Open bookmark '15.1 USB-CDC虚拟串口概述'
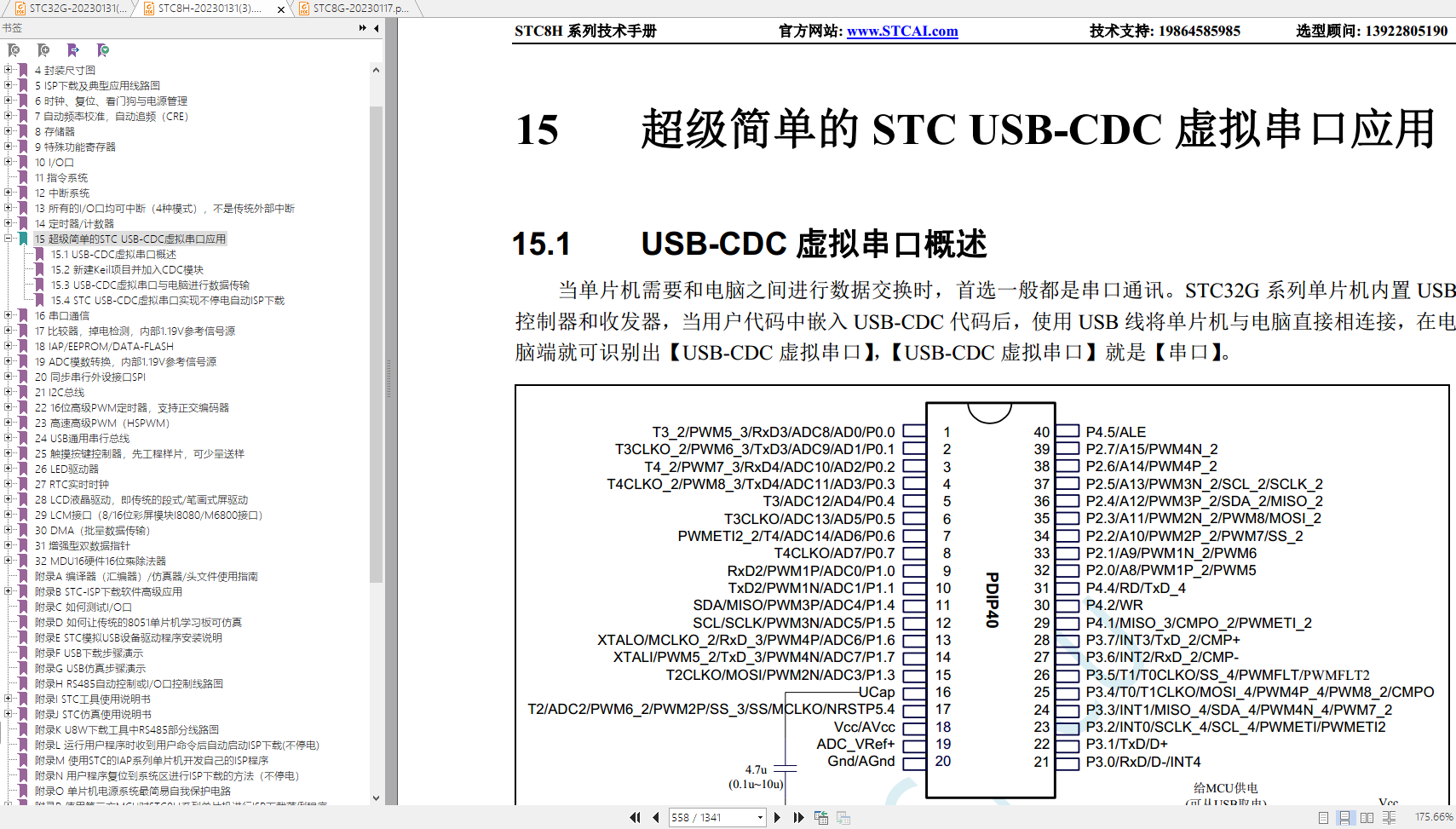This screenshot has height=829, width=1456. click(x=113, y=254)
